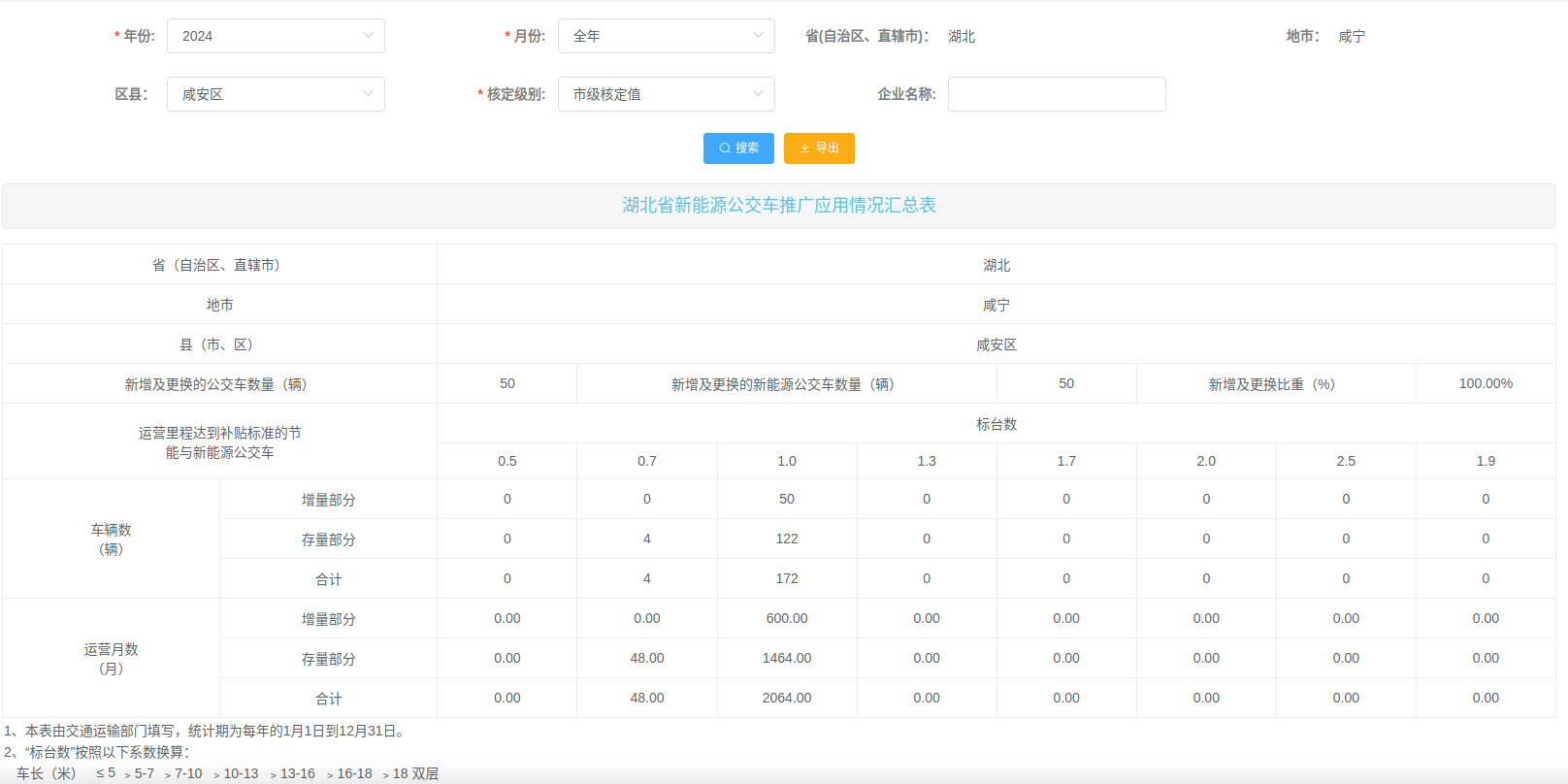Click the orange 导出 button
Viewport: 1568px width, 784px height.
click(819, 148)
